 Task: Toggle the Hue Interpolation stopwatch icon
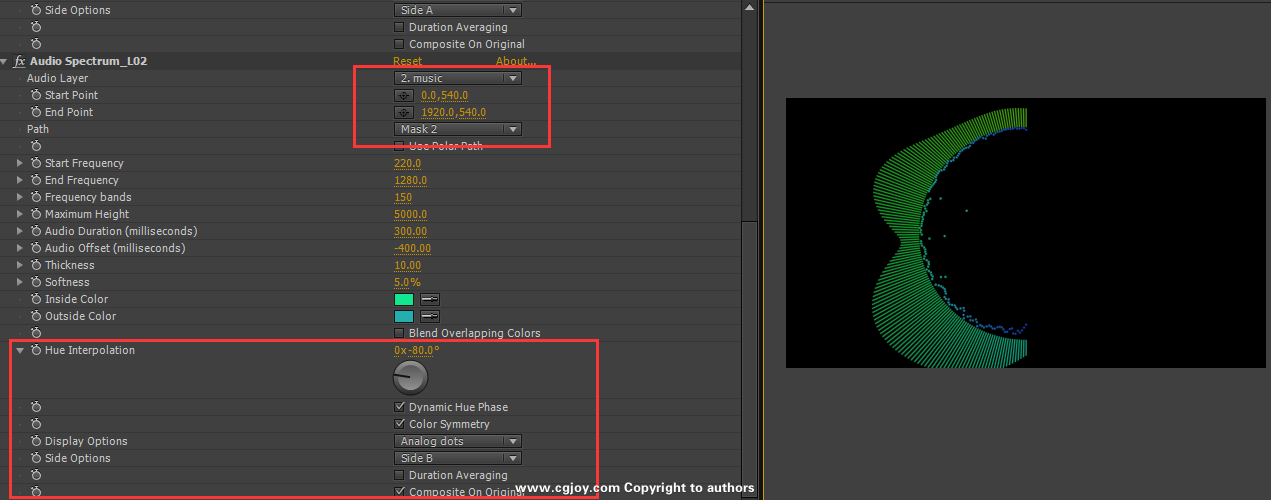click(36, 350)
